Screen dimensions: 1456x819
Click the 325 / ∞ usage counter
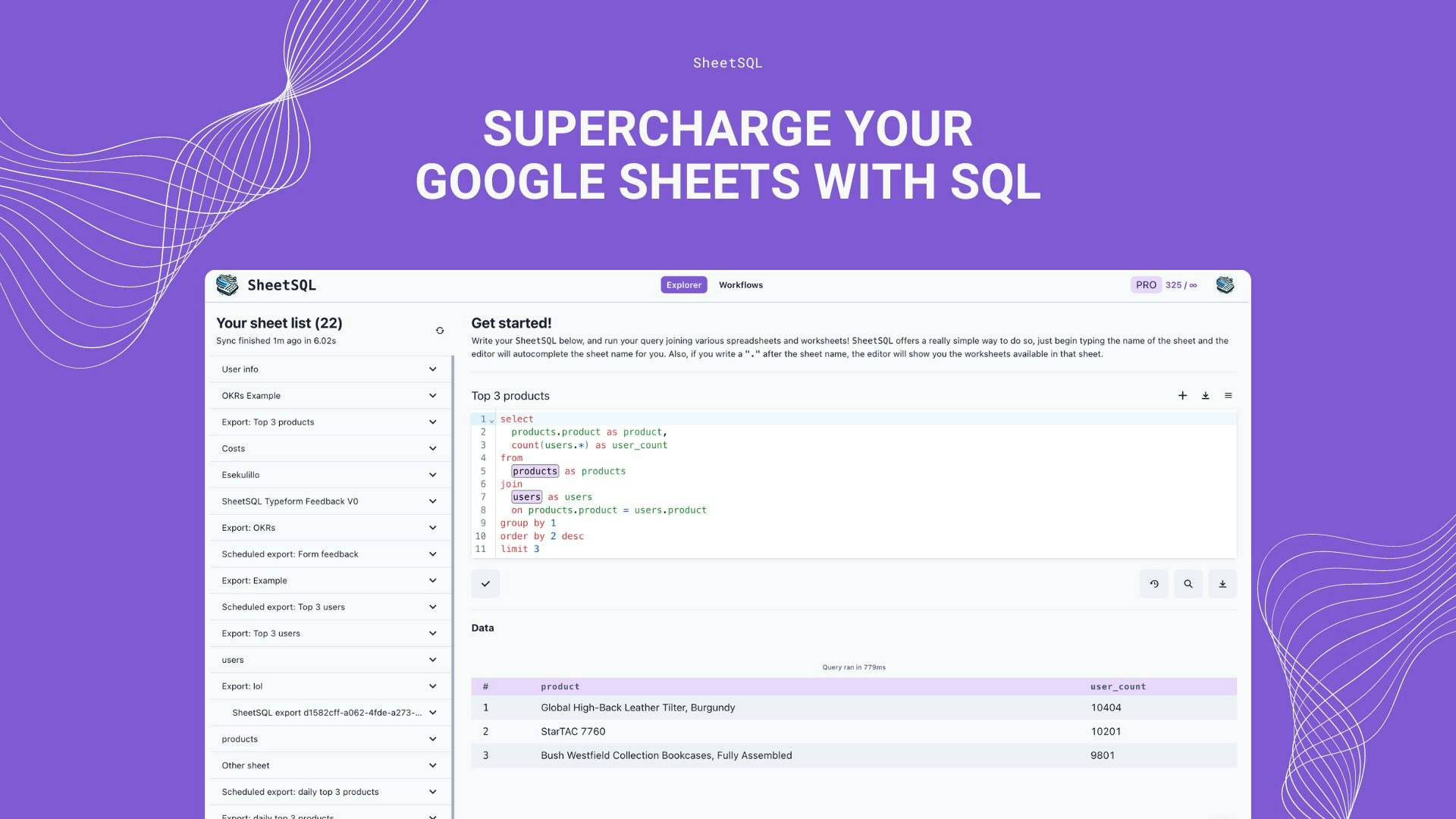coord(1181,285)
